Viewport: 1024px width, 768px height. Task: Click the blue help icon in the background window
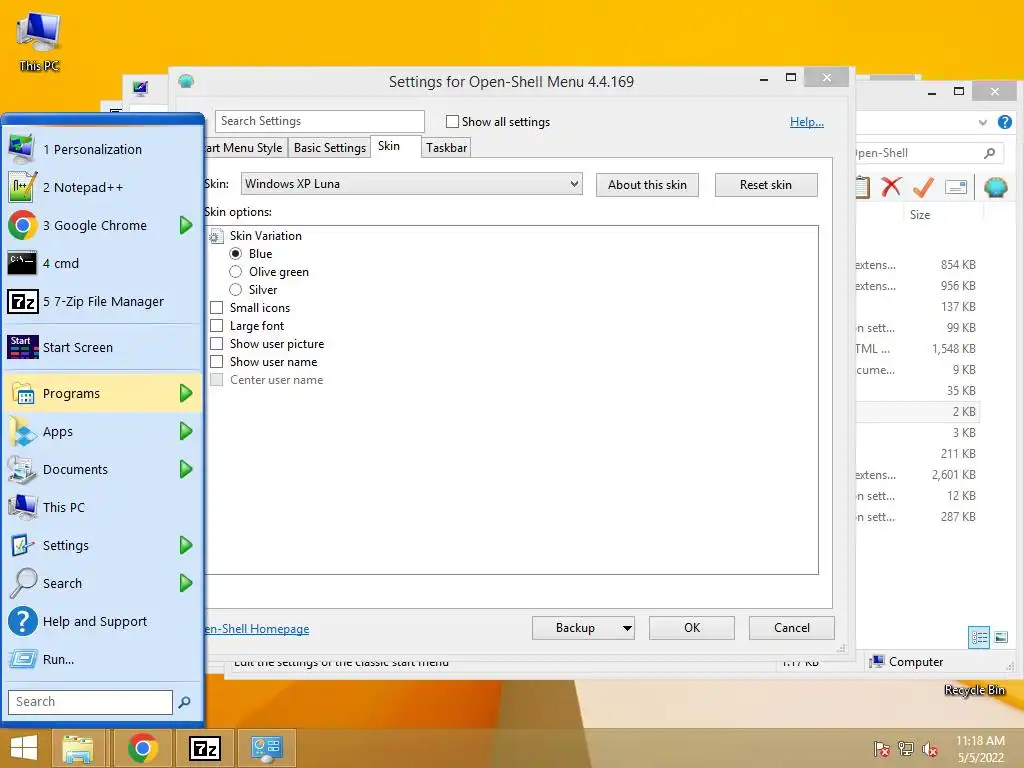click(1004, 122)
